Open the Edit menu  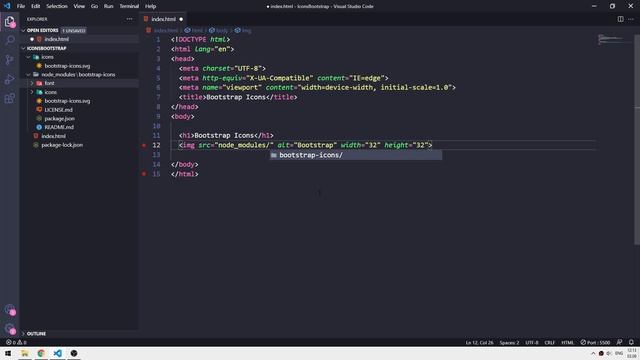pos(36,6)
